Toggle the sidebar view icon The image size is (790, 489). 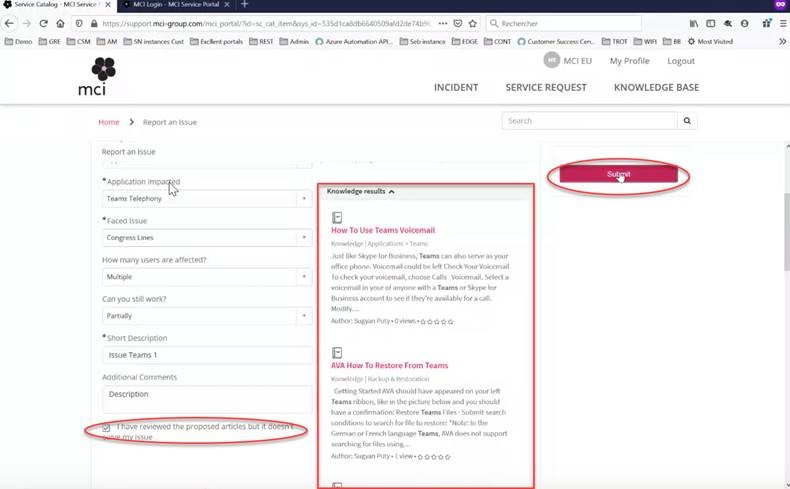pos(710,23)
